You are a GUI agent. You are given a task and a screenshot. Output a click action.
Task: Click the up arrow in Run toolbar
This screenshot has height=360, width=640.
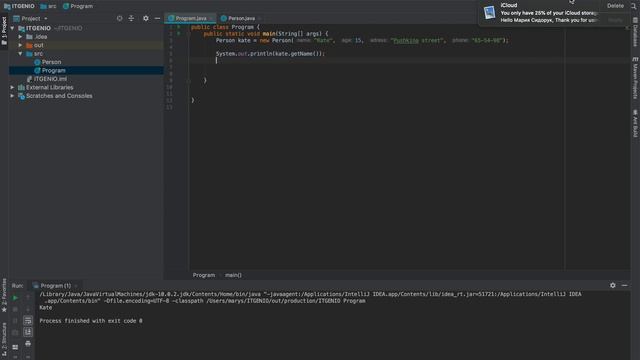(28, 298)
